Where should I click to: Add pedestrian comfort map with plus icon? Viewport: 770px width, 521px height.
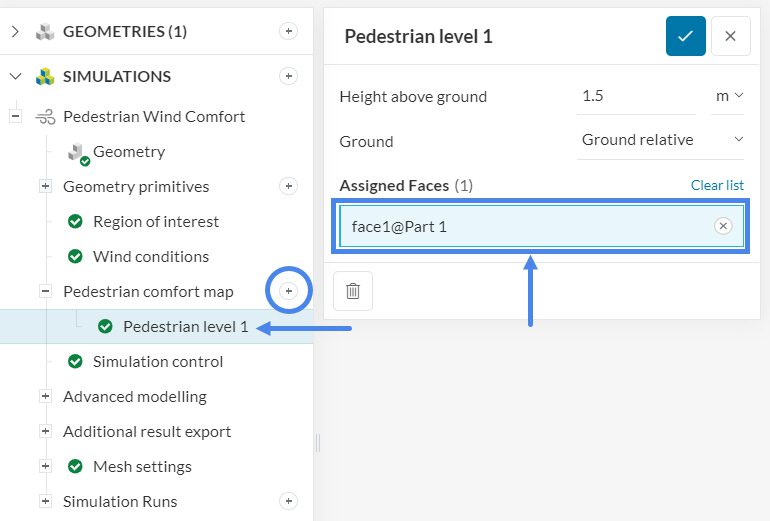tap(289, 291)
